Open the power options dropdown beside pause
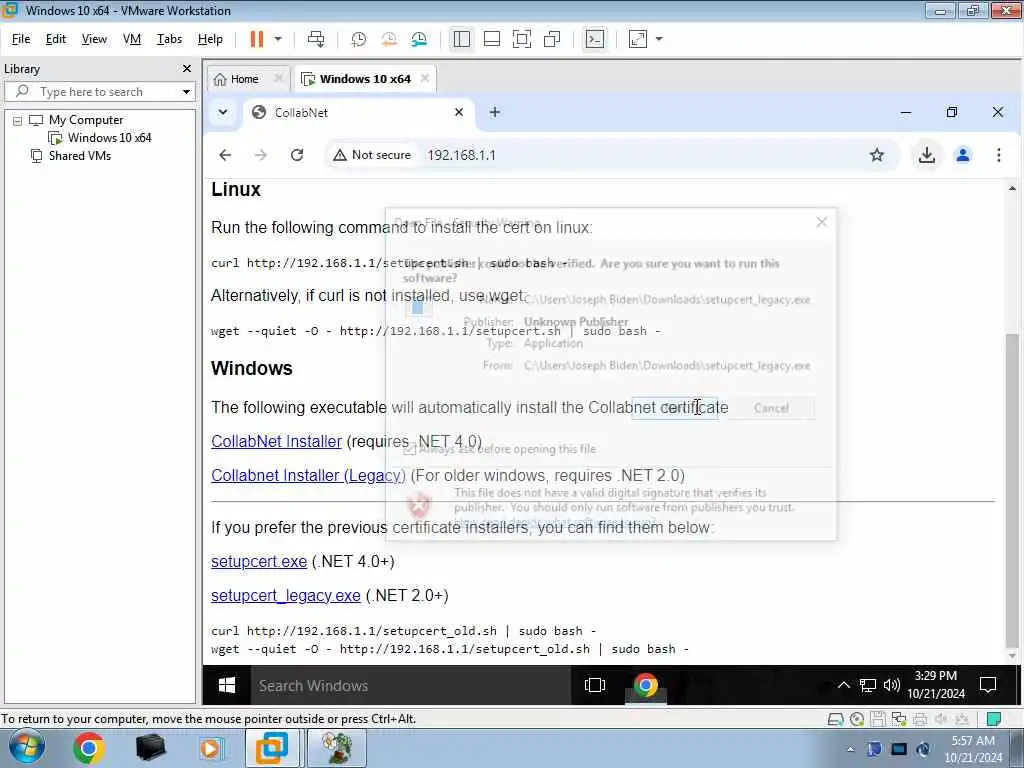This screenshot has height=768, width=1024. [278, 39]
